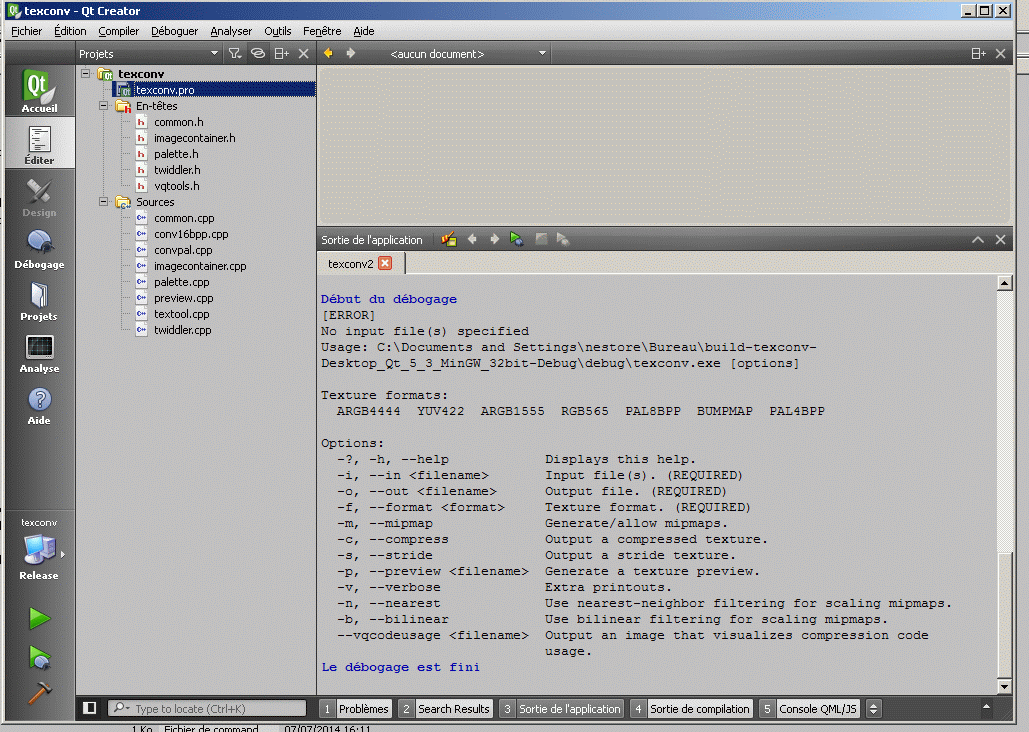The width and height of the screenshot is (1029, 732).
Task: Show the Sortie de compilation pane
Action: (x=691, y=708)
